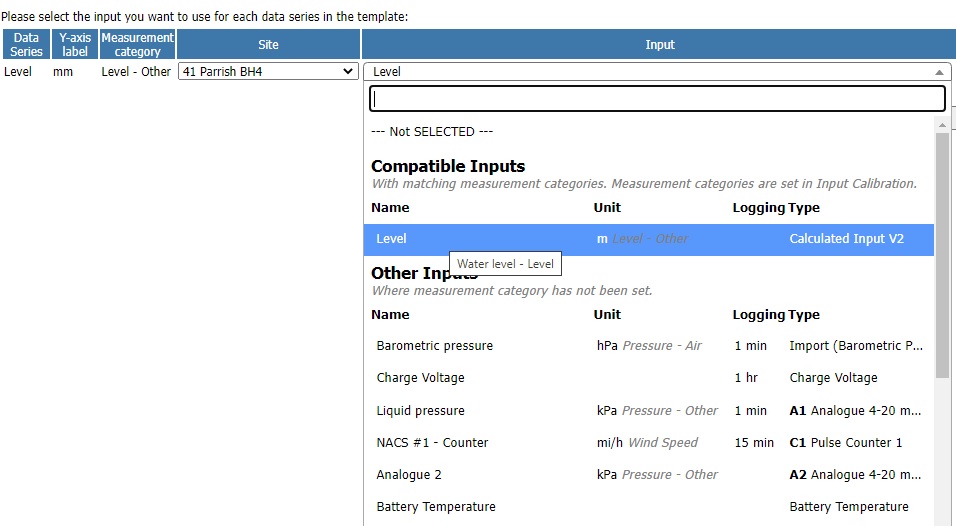Collapse the Input dropdown showing Level
The height and width of the screenshot is (526, 956).
tap(658, 72)
